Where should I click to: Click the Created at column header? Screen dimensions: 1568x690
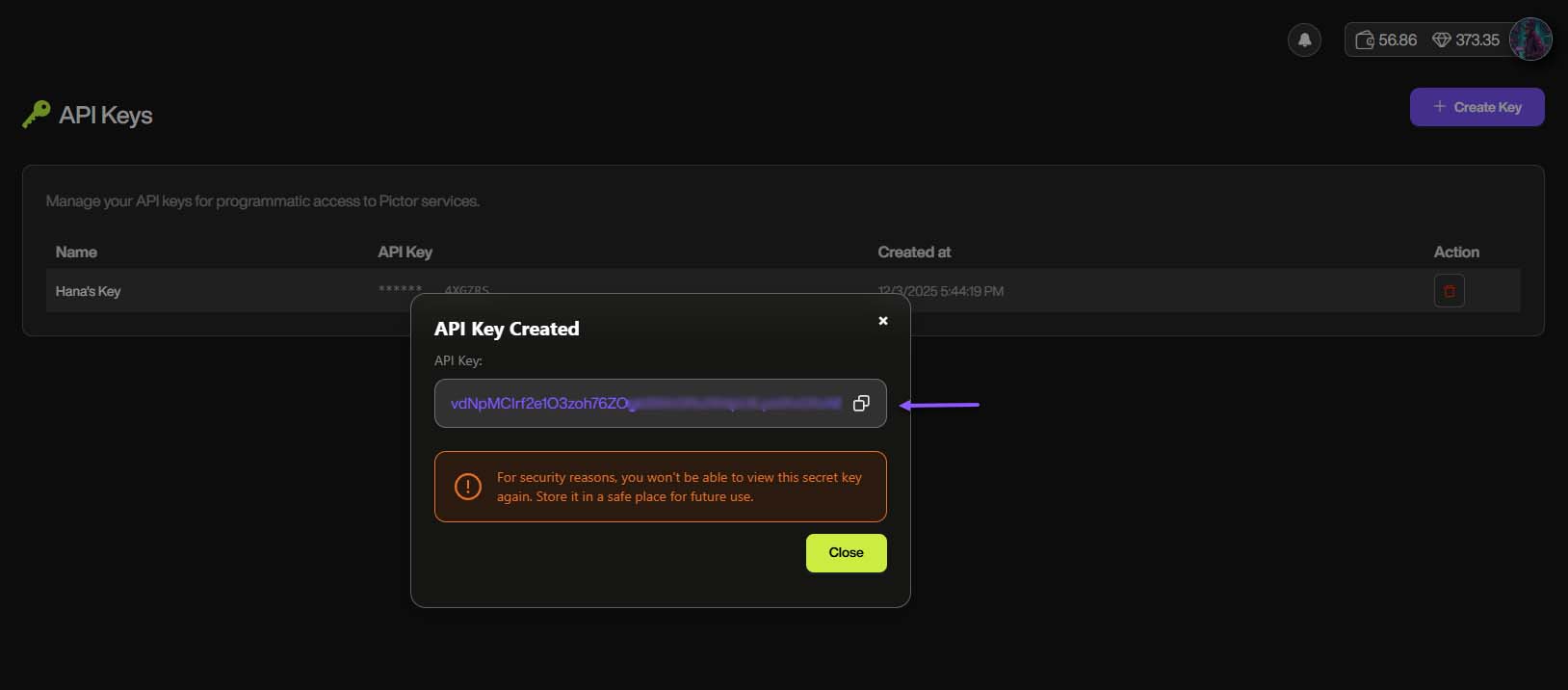coord(913,252)
